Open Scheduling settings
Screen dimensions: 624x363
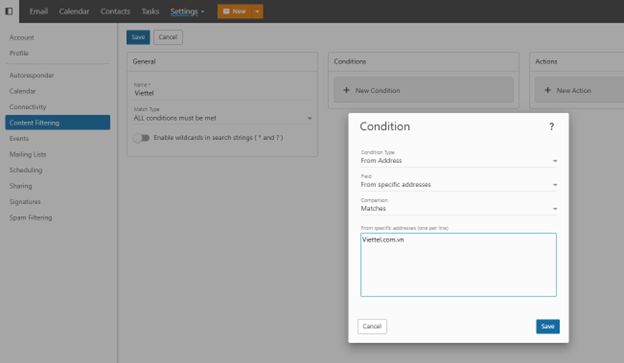pyautogui.click(x=25, y=170)
